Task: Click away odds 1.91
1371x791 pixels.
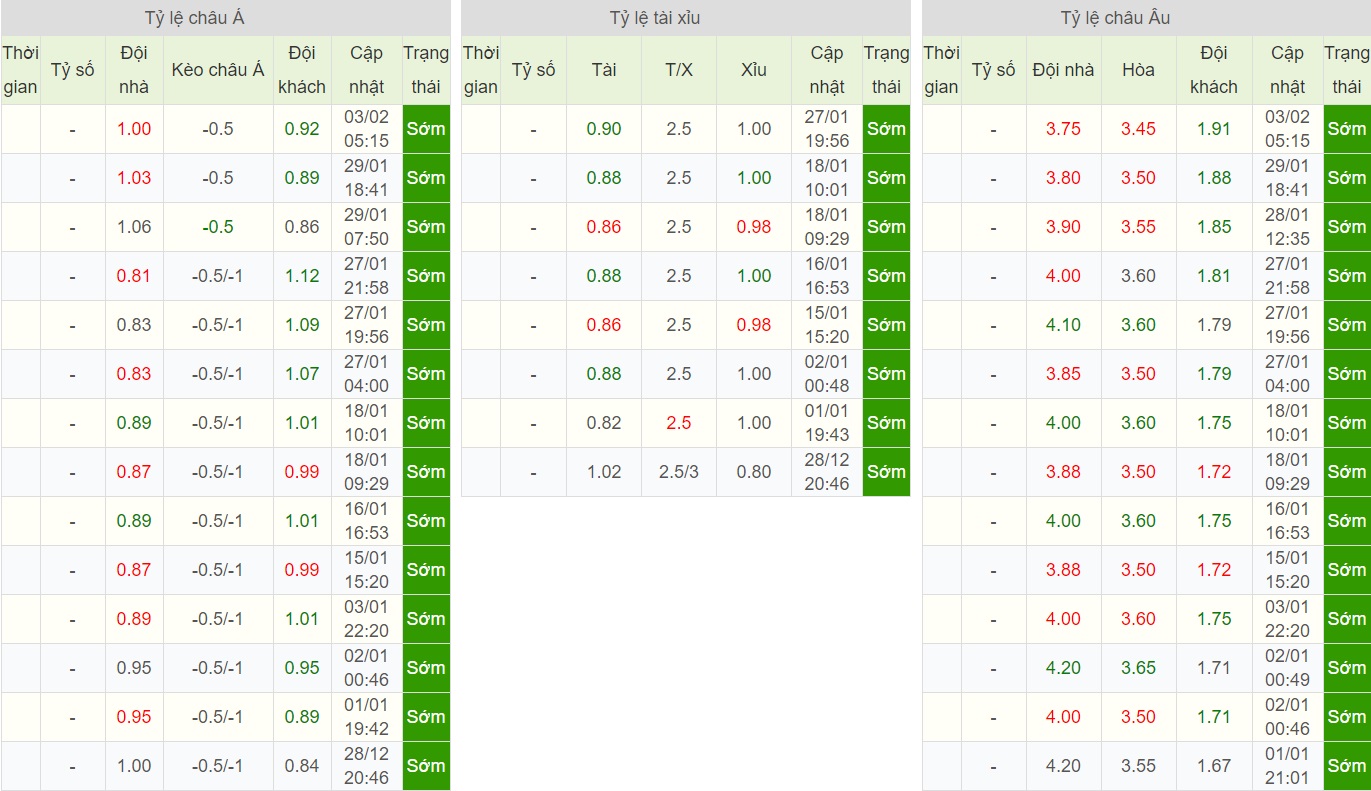Action: coord(1214,129)
